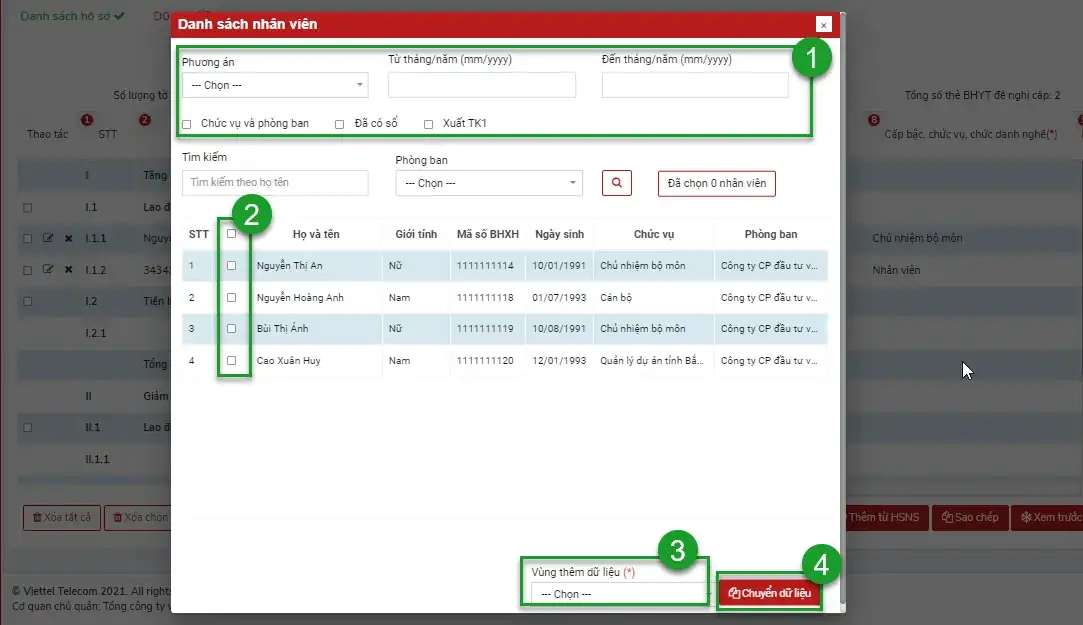Click Mã số BHXH column header
1083x625 pixels.
(488, 234)
